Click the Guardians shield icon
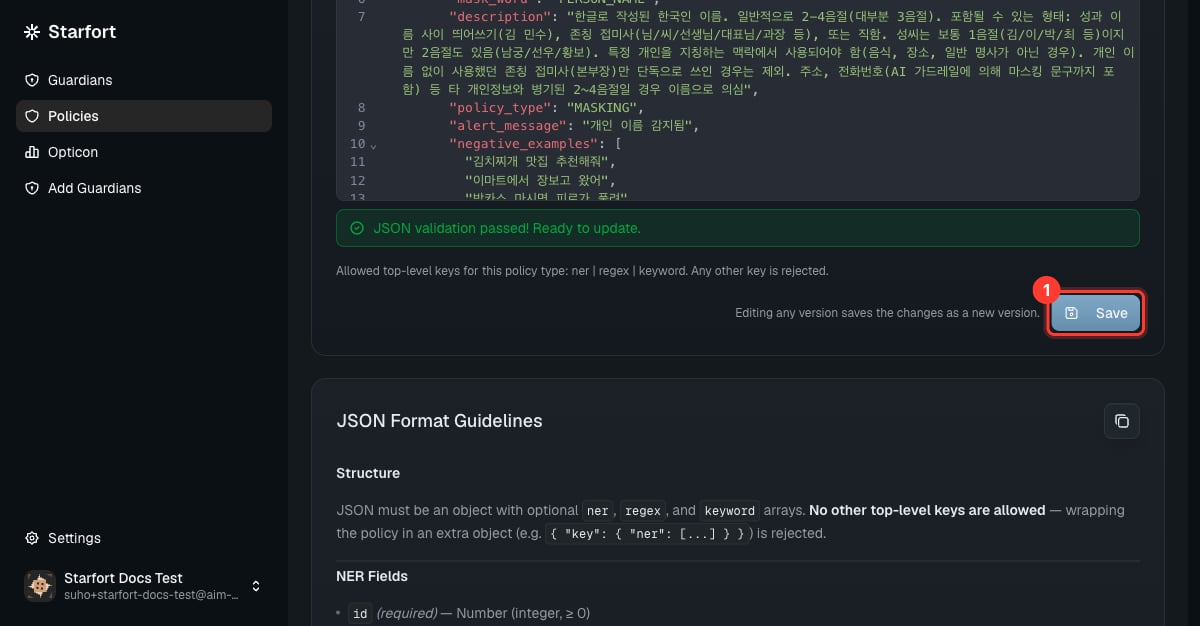Screen dimensions: 1200x626 [x=32, y=80]
